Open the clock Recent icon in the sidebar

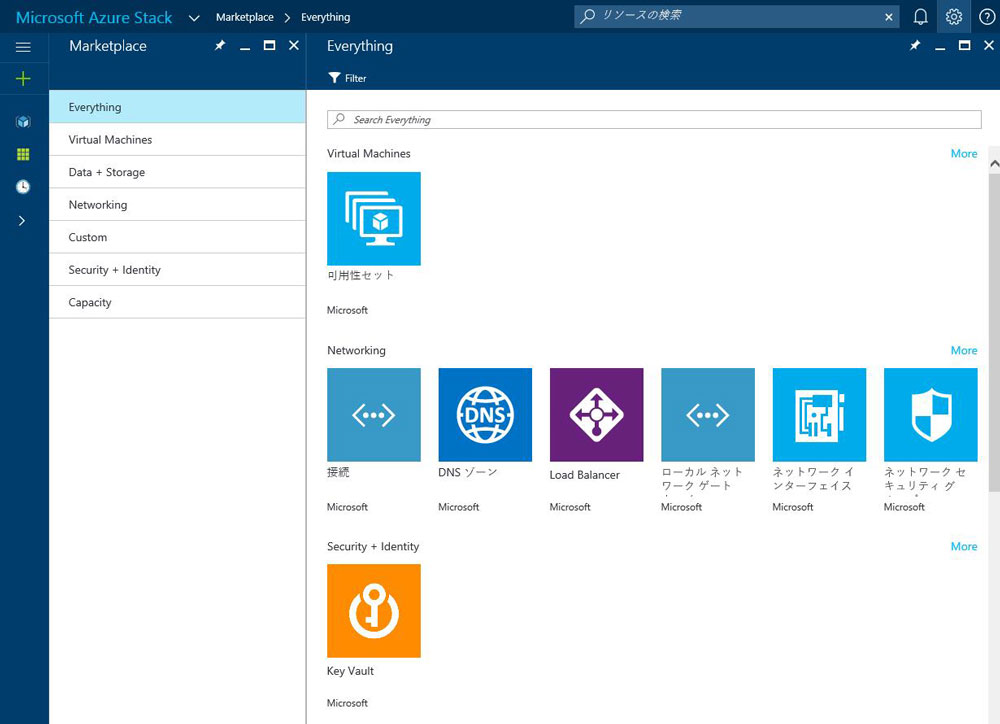click(x=23, y=187)
